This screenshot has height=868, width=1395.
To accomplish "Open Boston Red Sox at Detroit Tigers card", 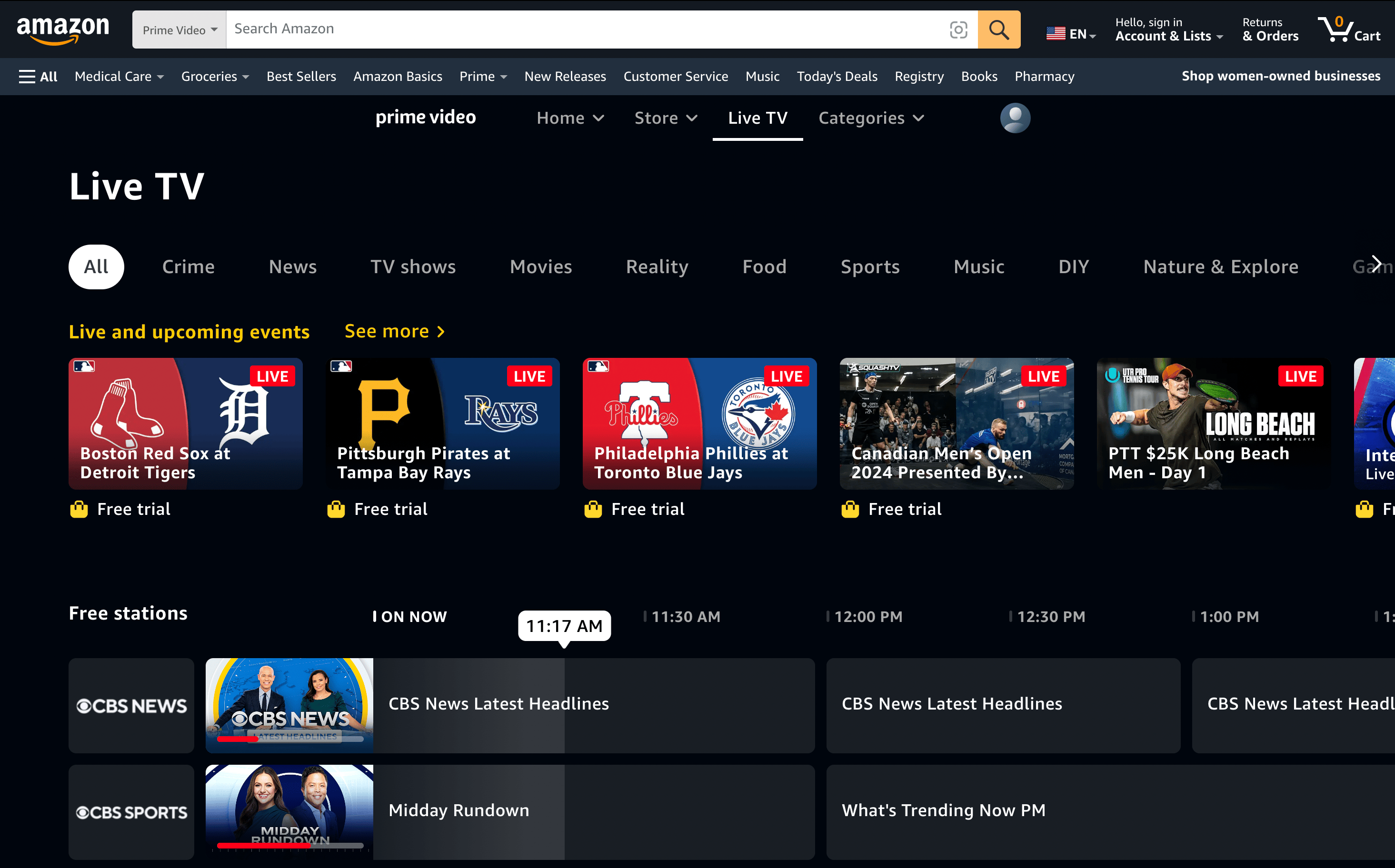I will pos(186,424).
